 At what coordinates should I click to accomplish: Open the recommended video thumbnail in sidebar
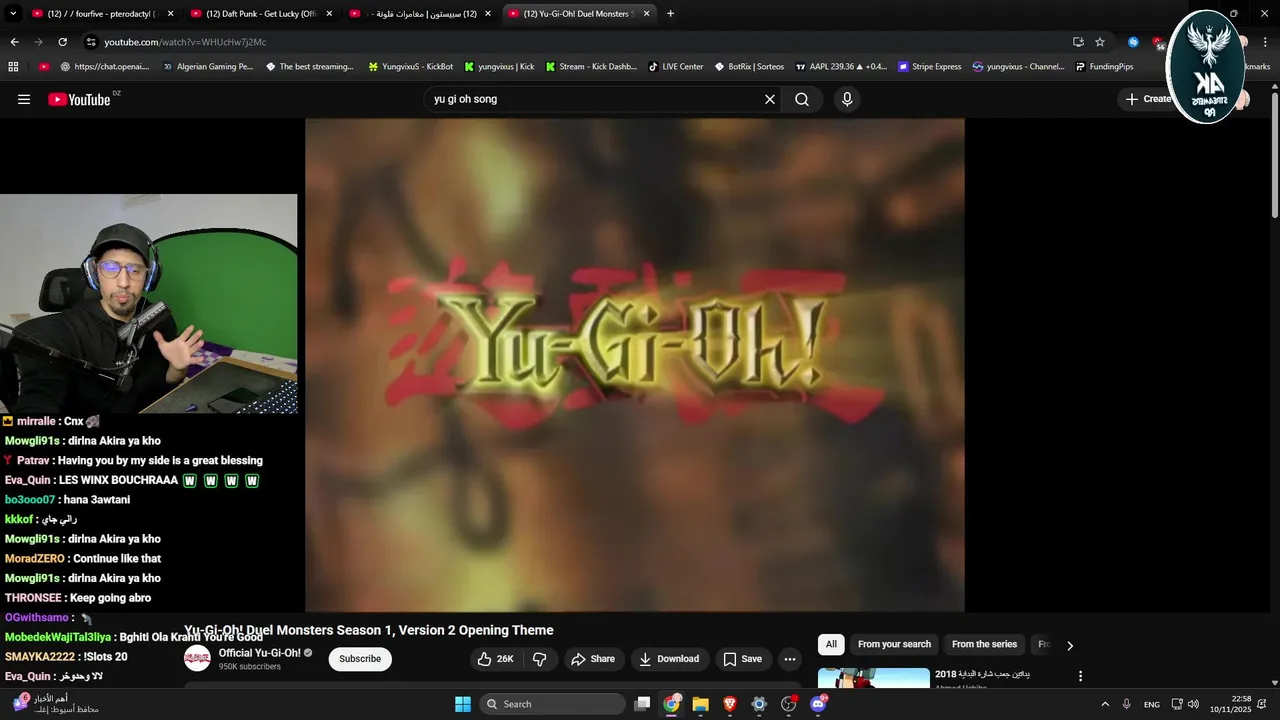874,678
